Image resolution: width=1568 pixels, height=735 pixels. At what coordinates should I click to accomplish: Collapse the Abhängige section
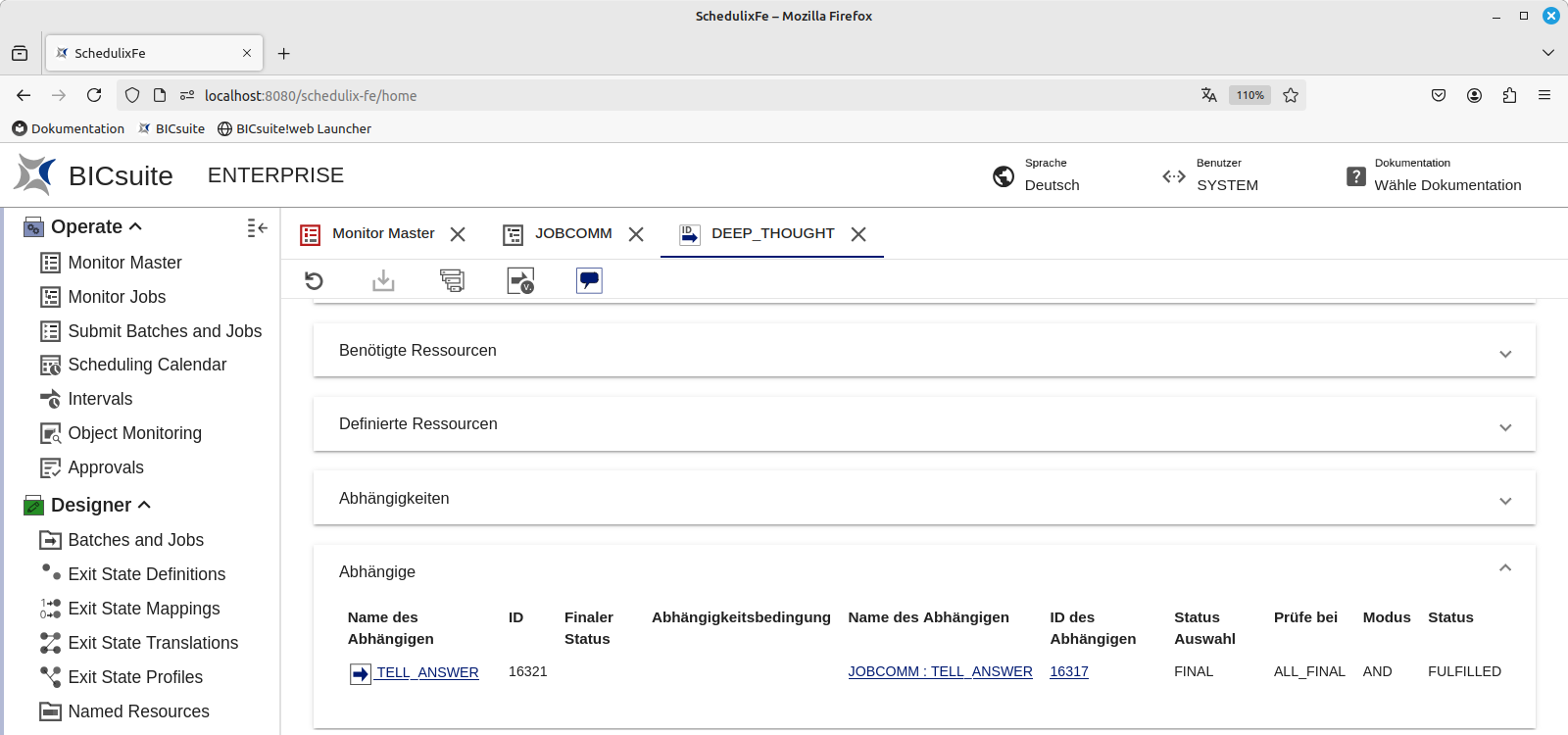pyautogui.click(x=1505, y=568)
